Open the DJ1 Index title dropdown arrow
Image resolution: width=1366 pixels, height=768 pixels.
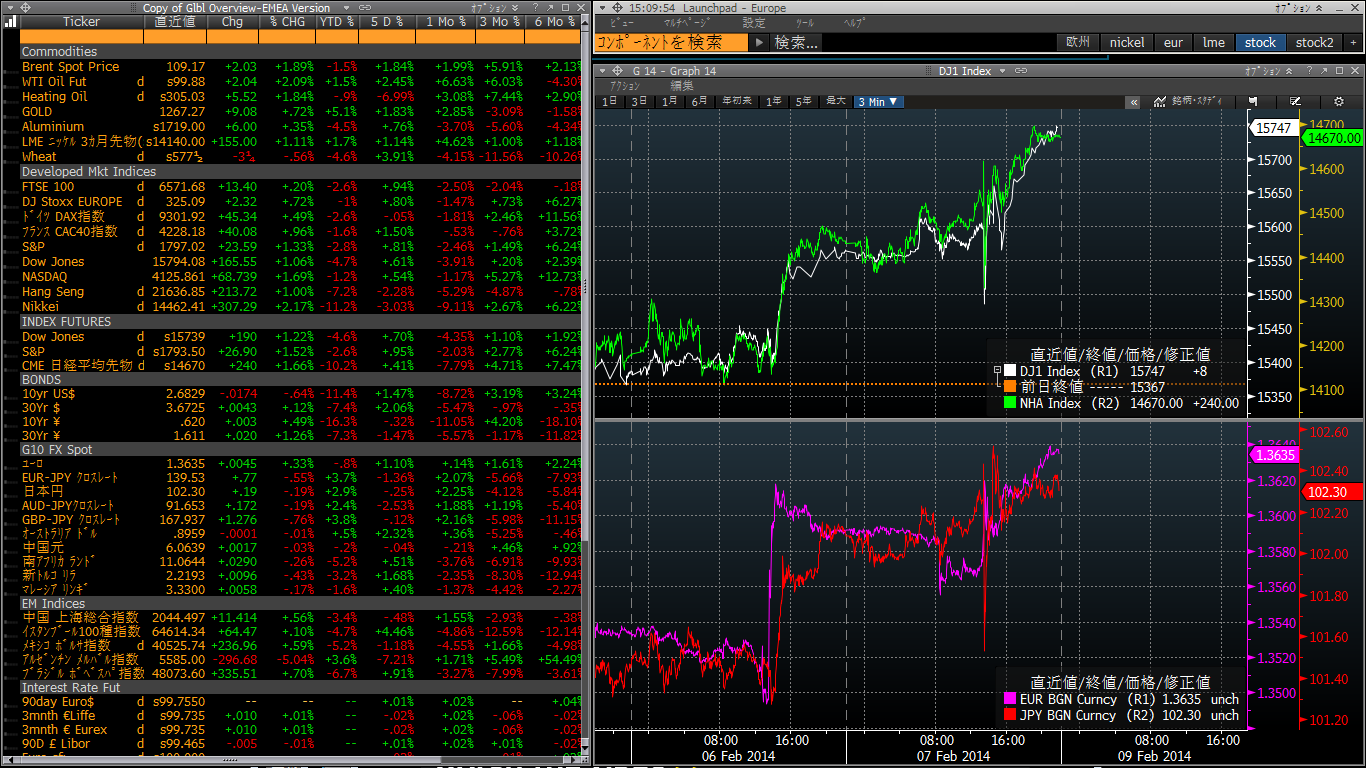tap(1003, 71)
